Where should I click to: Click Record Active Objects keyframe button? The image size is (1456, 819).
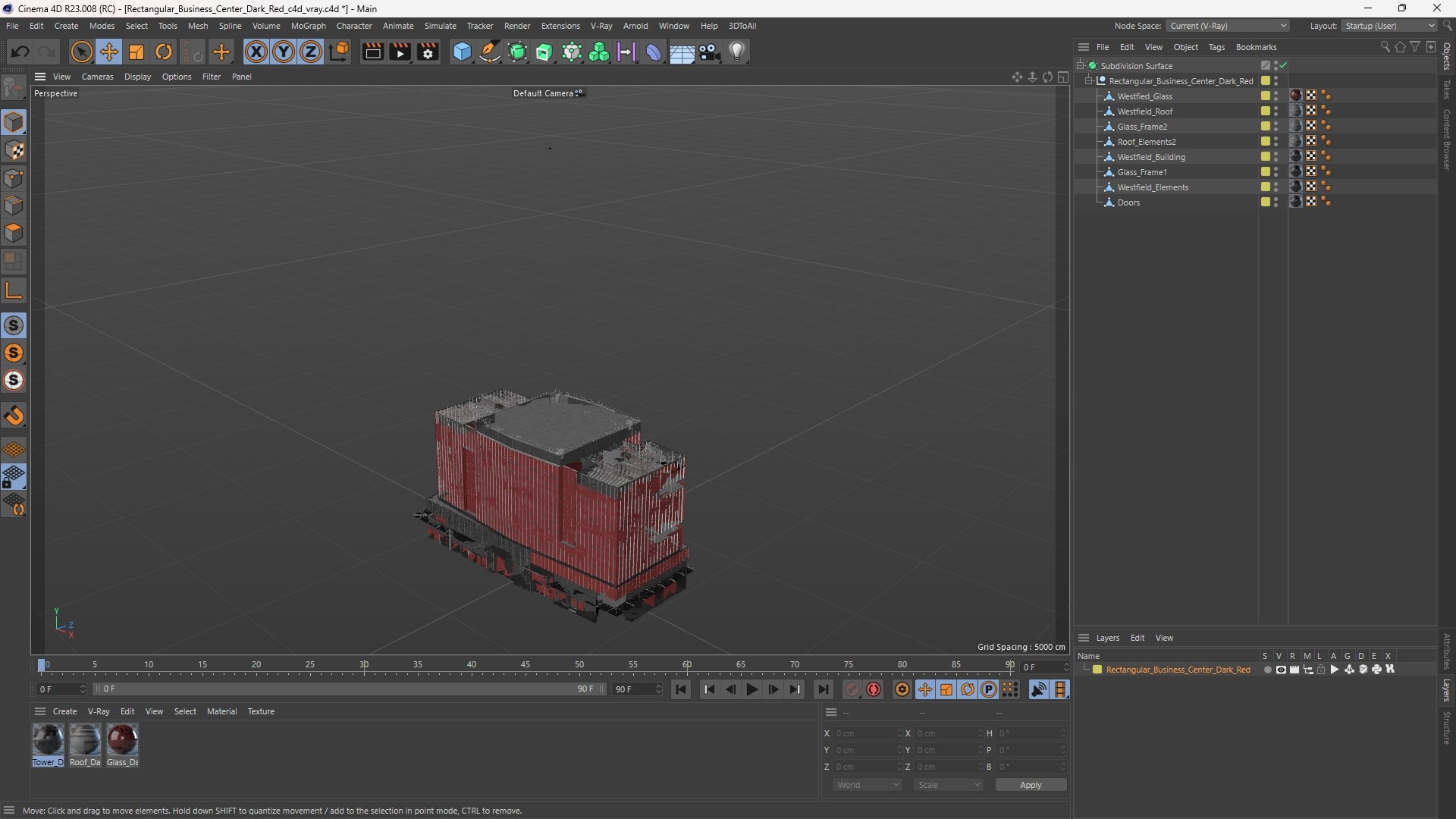click(x=852, y=689)
